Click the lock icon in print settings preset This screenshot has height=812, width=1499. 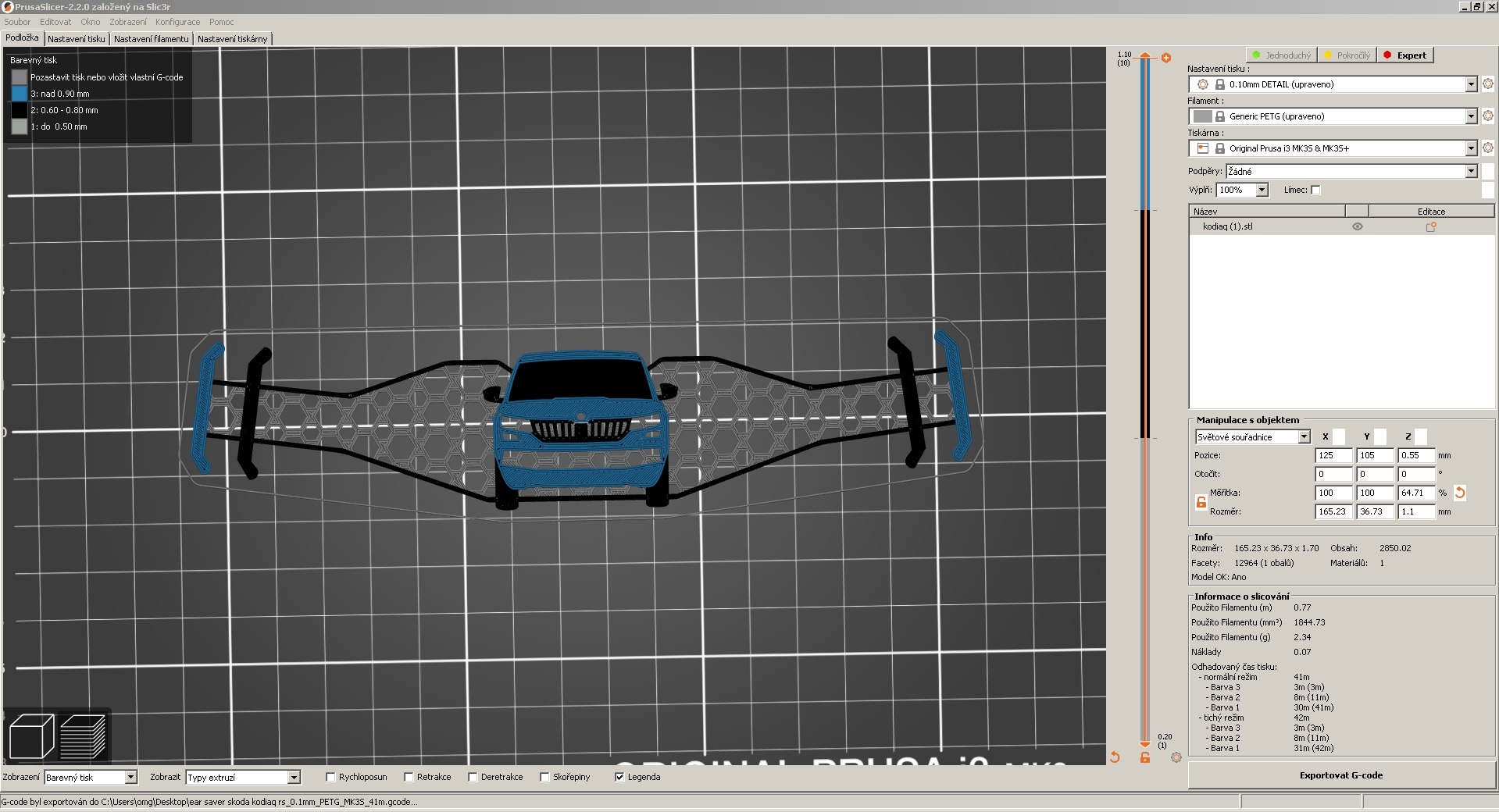[x=1219, y=84]
